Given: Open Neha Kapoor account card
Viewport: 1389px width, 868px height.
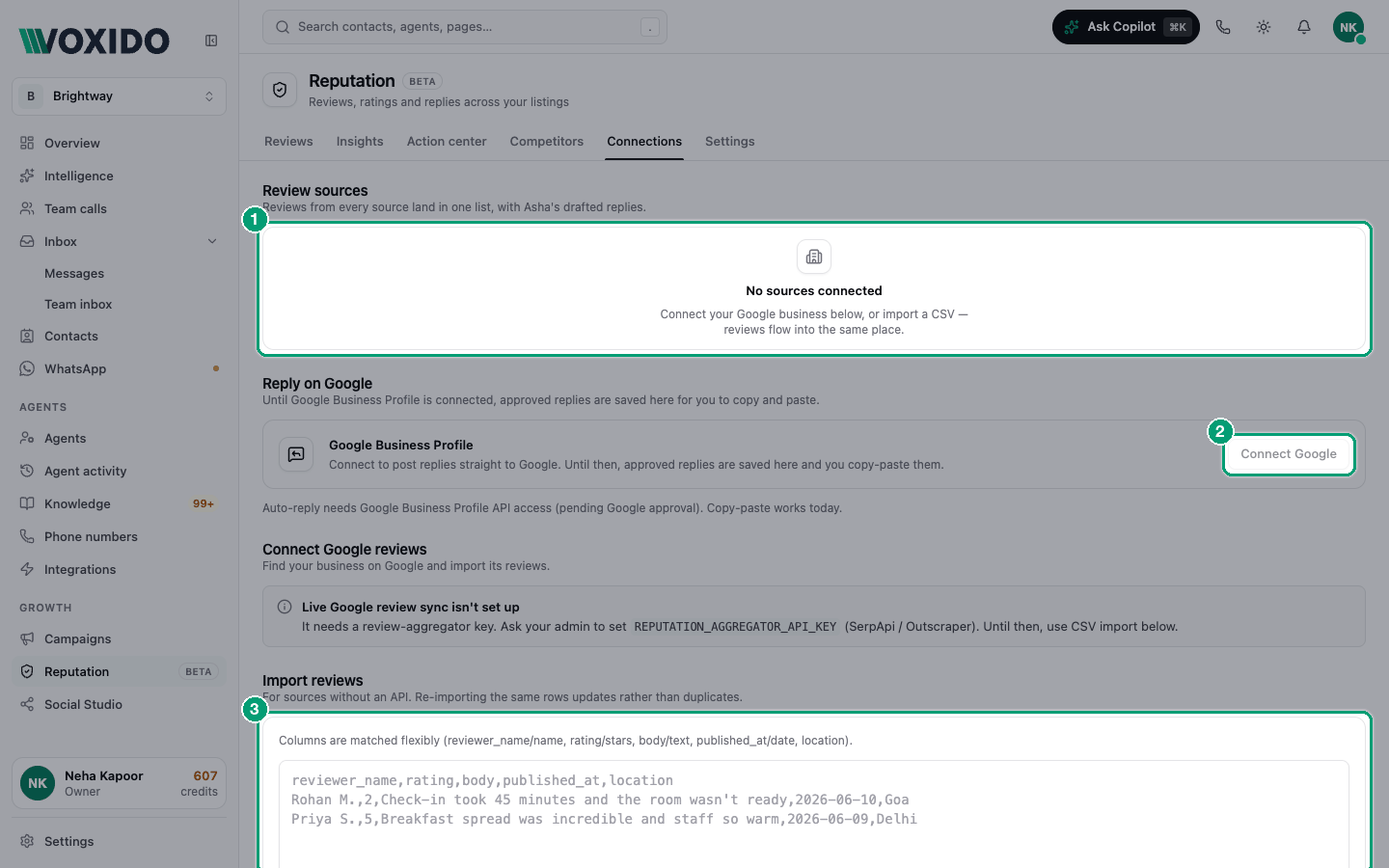Looking at the screenshot, I should coord(120,783).
